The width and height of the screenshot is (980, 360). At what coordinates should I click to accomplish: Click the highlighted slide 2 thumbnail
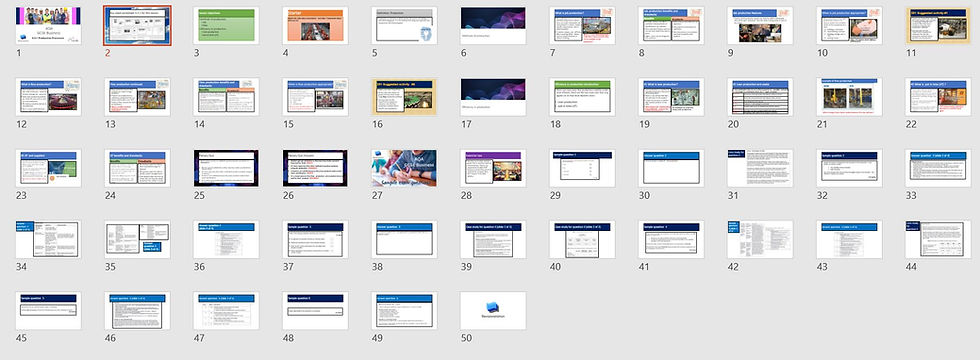[x=138, y=26]
